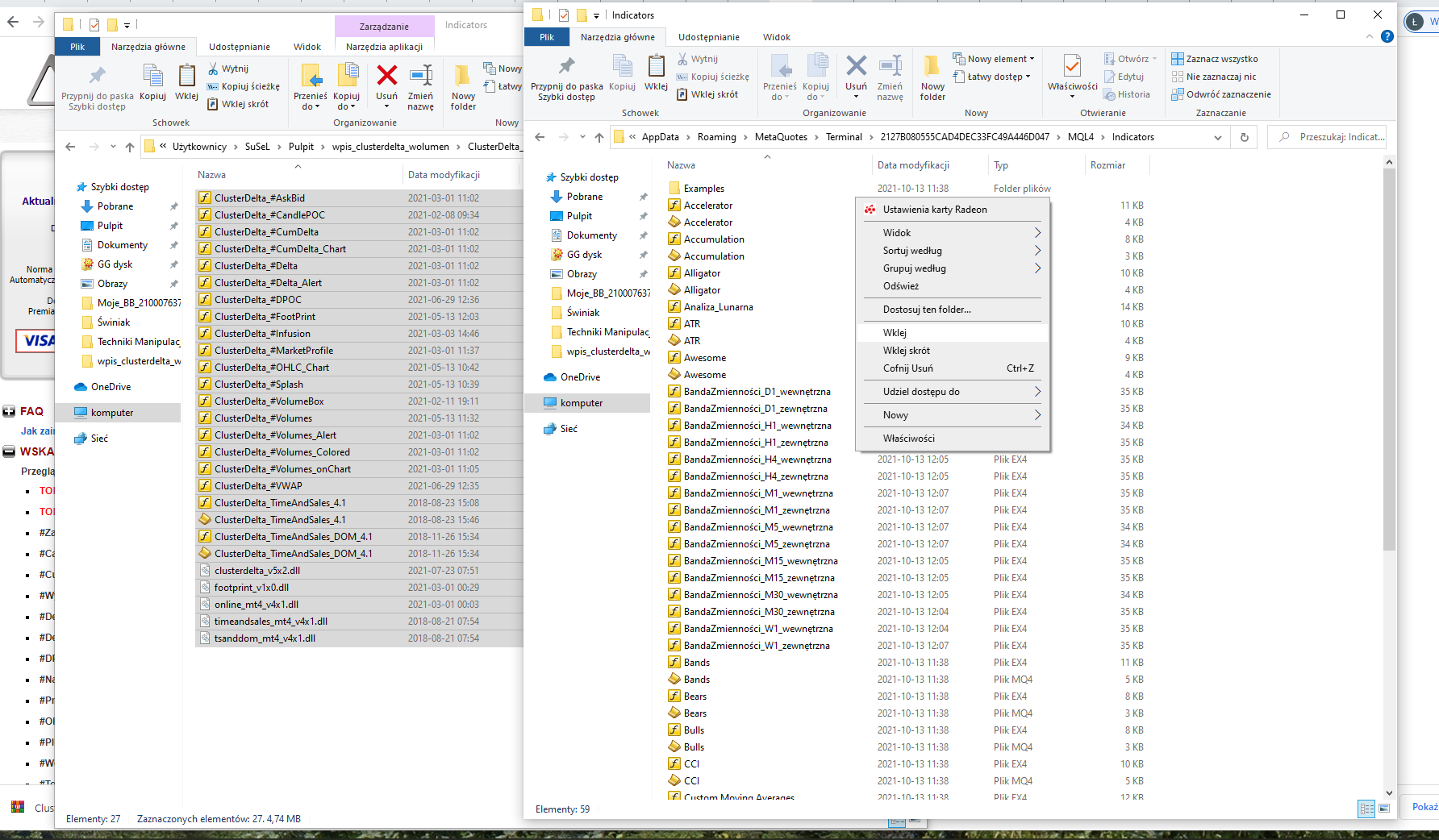The image size is (1439, 840).
Task: Refresh the Indicators folder using the address bar button
Action: coord(1244,137)
